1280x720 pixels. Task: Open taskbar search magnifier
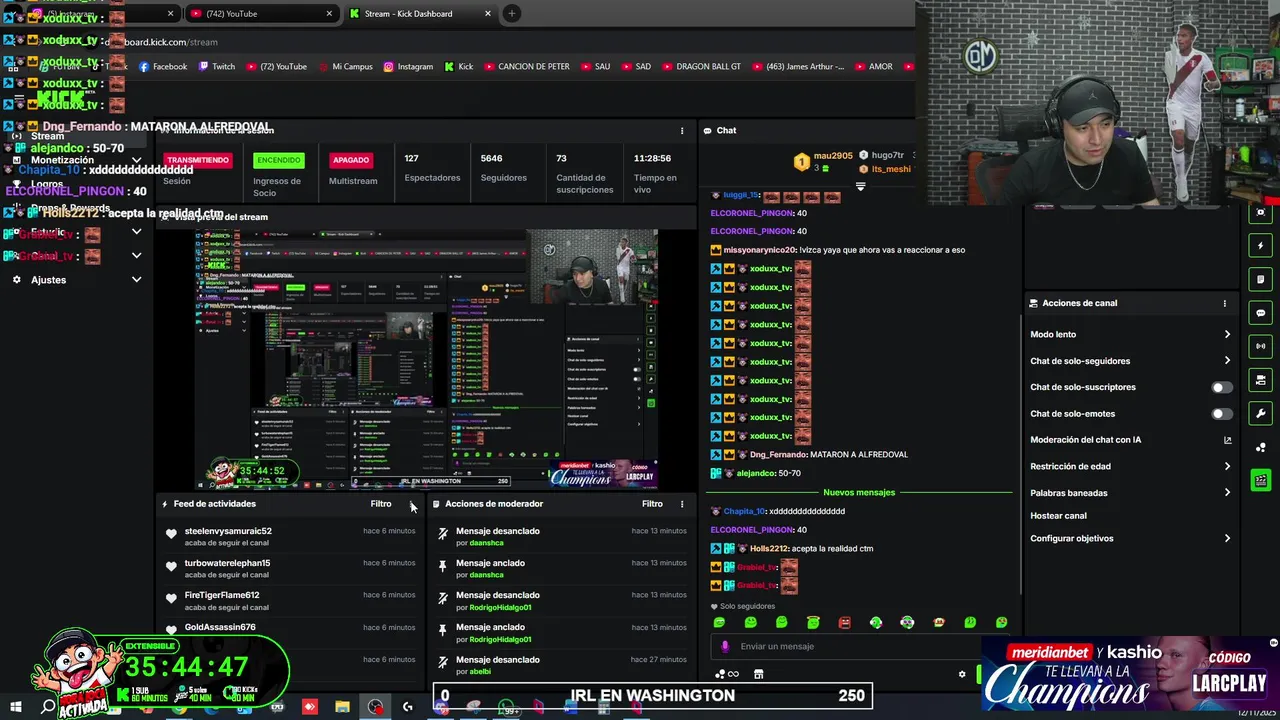48,707
